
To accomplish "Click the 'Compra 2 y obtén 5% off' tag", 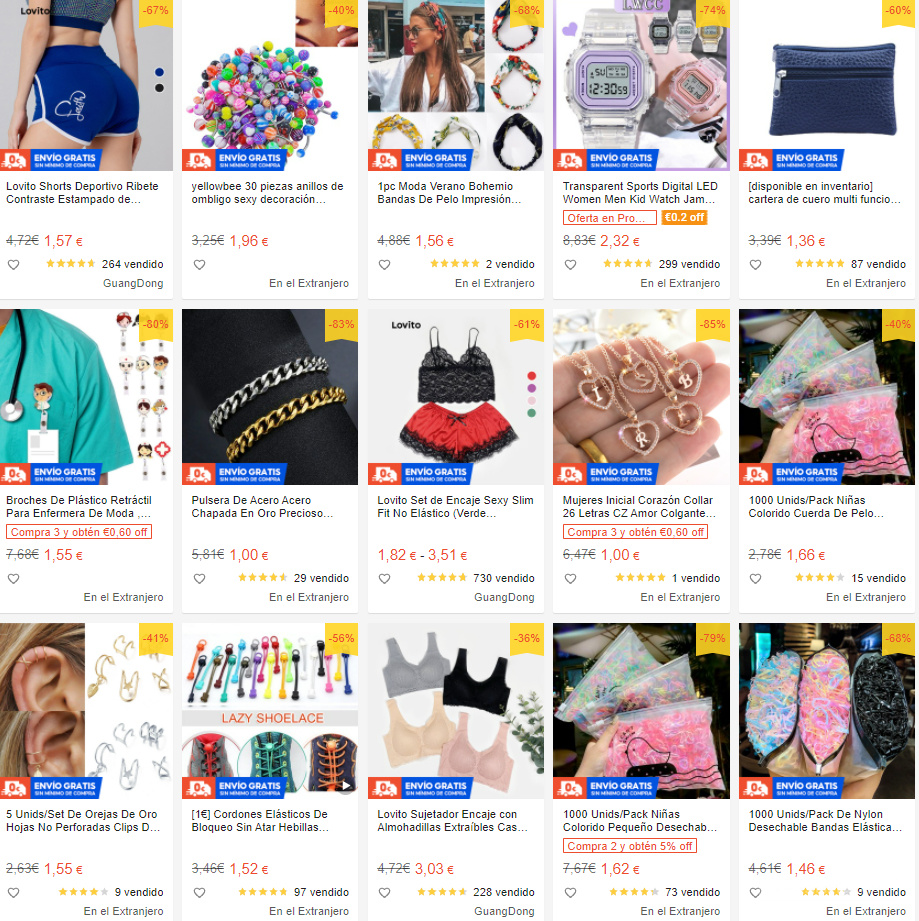I will [x=630, y=846].
